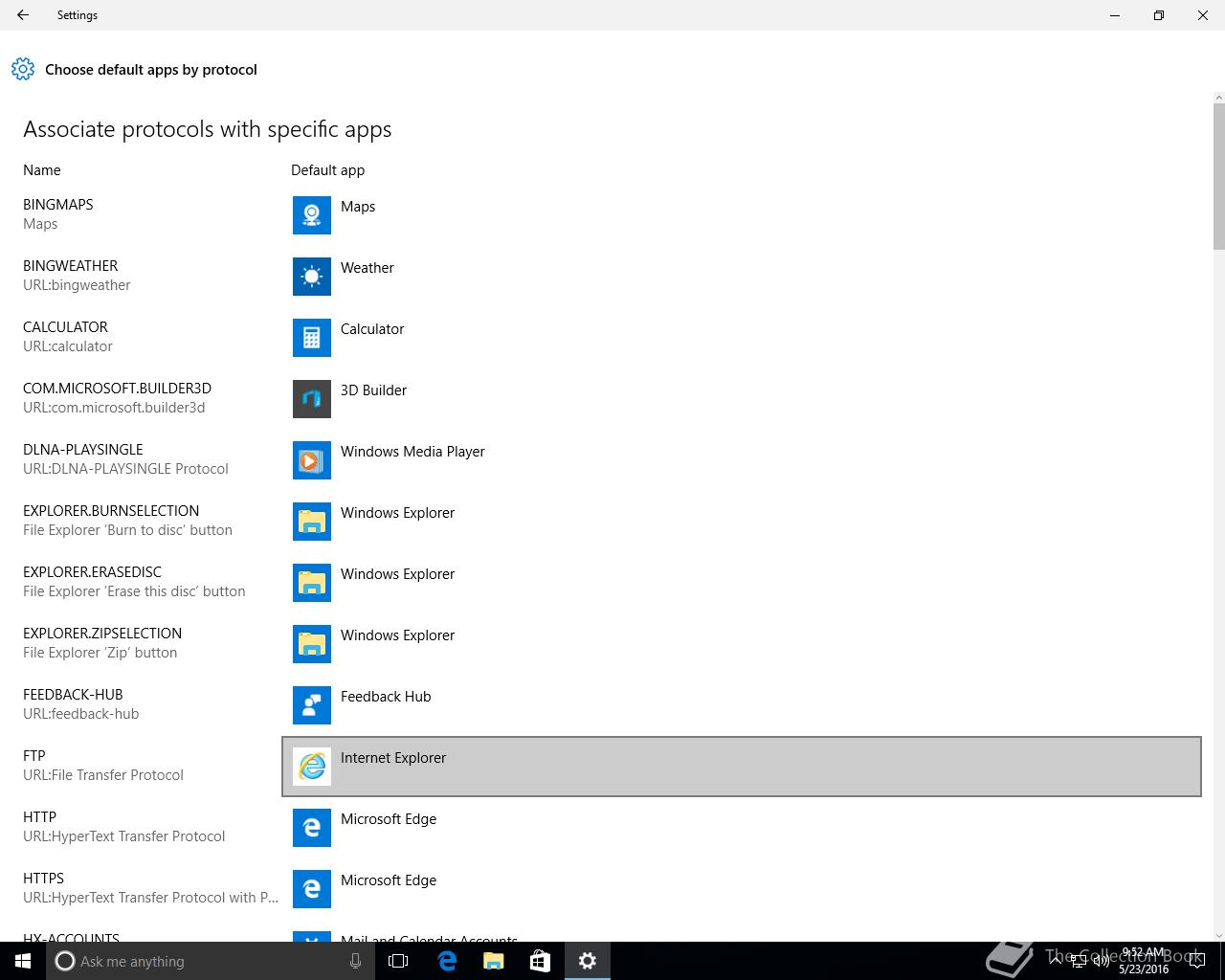Change the 'Weather' default app
The image size is (1225, 980).
click(x=367, y=268)
